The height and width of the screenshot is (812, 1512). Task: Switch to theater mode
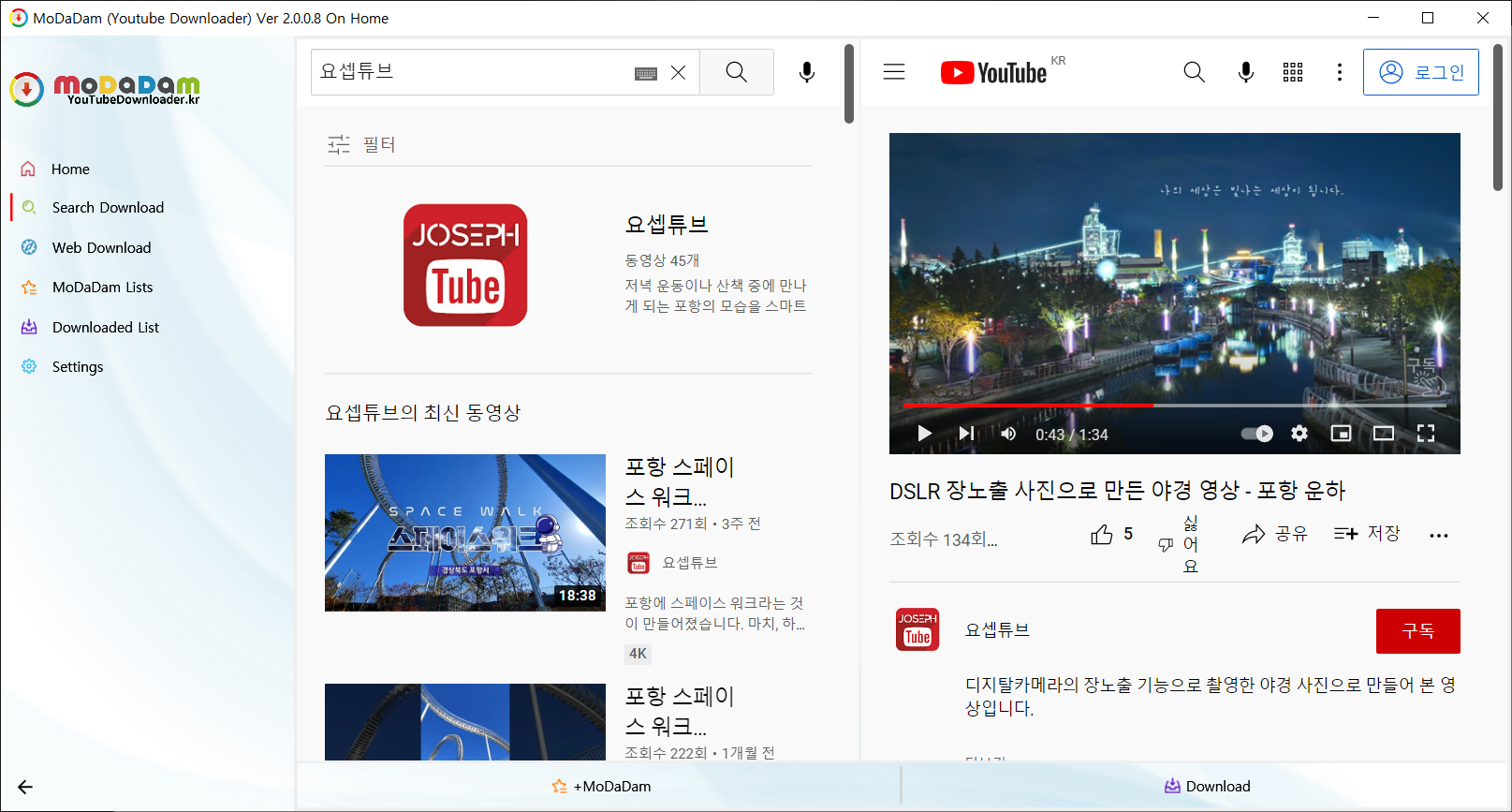point(1384,434)
